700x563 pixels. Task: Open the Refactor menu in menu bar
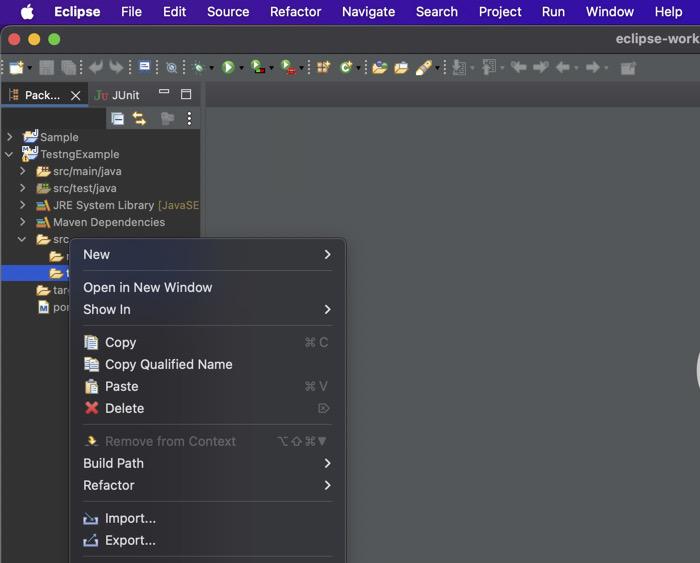click(x=296, y=12)
